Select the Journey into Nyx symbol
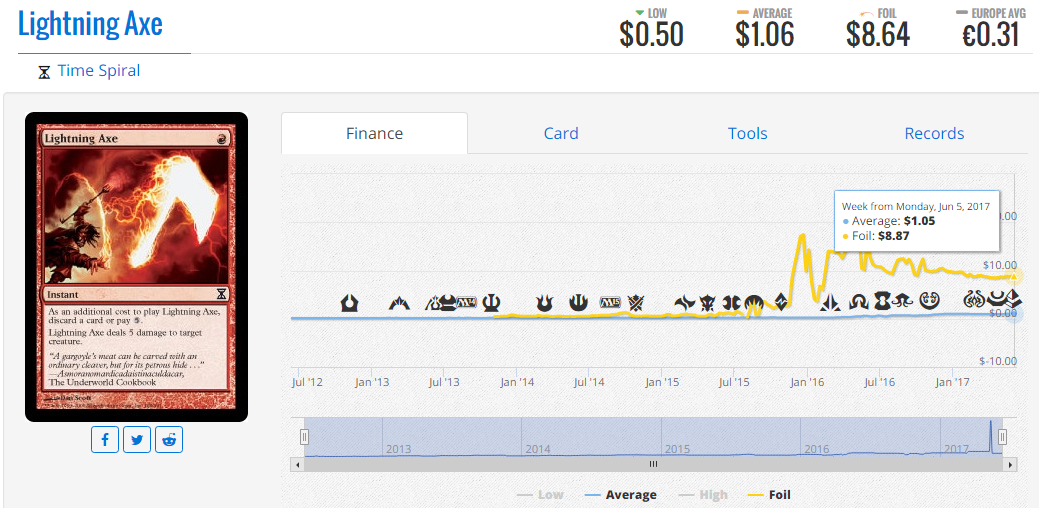 pyautogui.click(x=578, y=303)
